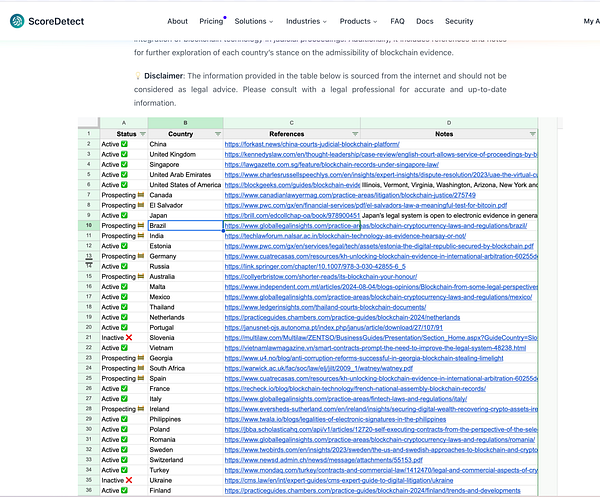Image resolution: width=600 pixels, height=497 pixels.
Task: Click the green checkmark in China's status
Action: point(124,144)
